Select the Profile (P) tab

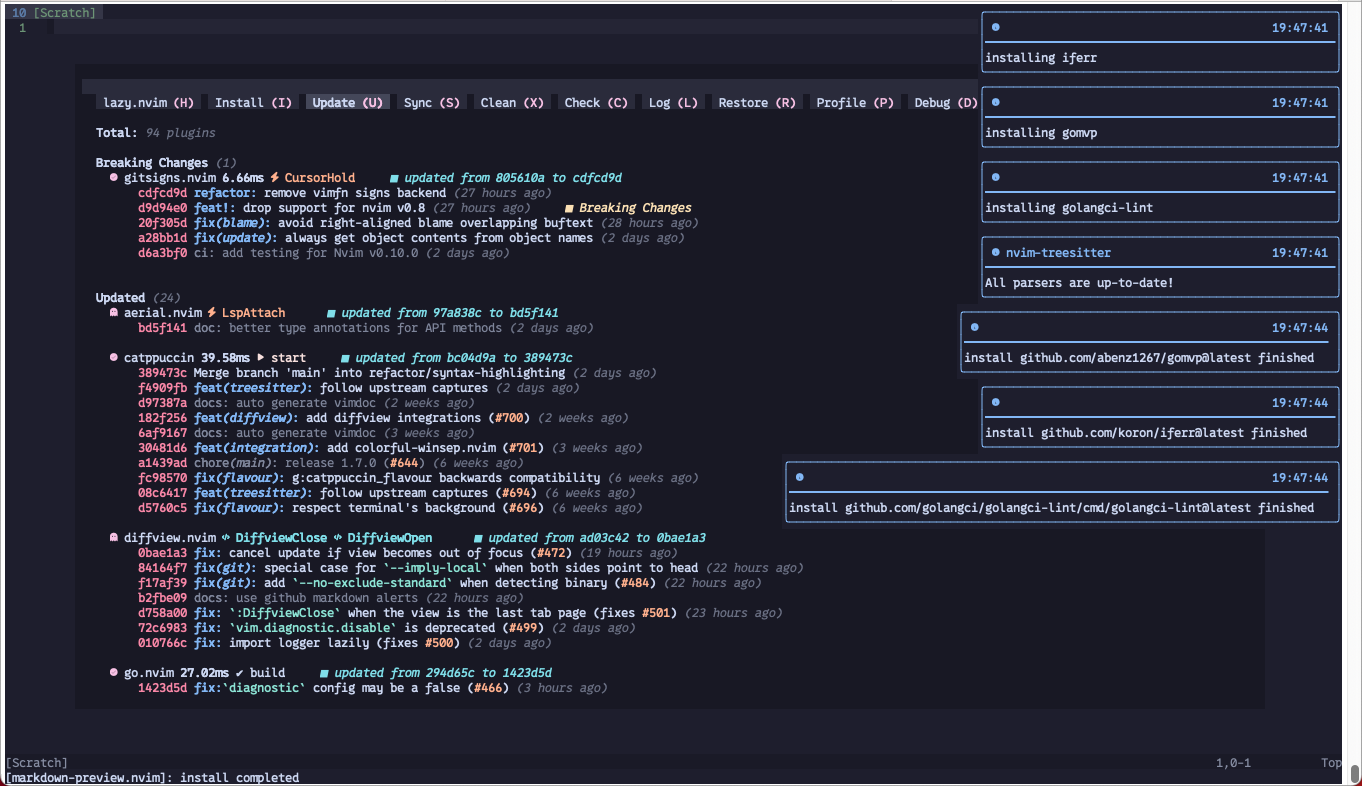pos(855,102)
